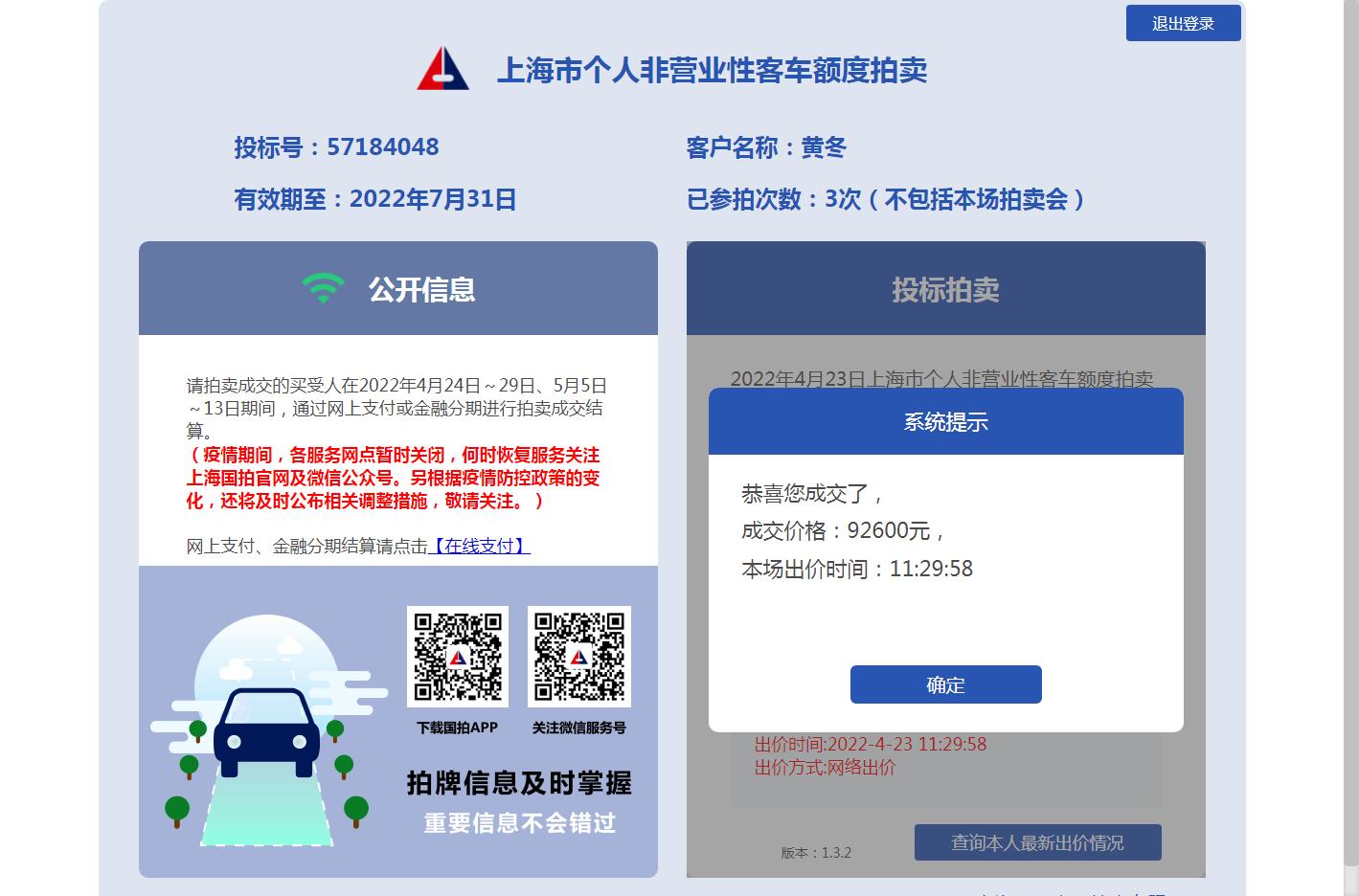
Task: Click the auction red-blue triangle logo
Action: click(442, 69)
